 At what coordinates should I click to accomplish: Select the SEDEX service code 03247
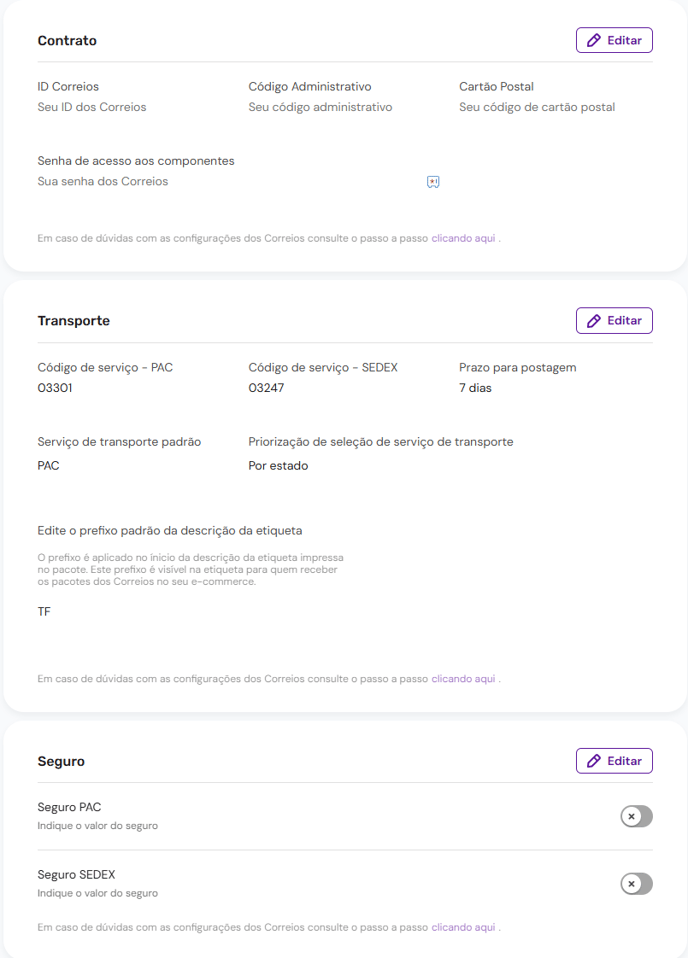[266, 388]
